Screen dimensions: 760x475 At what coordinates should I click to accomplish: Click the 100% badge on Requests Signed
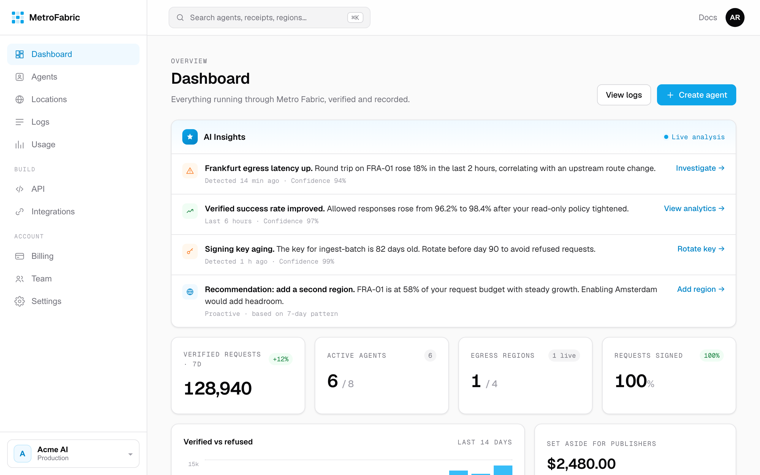coord(712,355)
